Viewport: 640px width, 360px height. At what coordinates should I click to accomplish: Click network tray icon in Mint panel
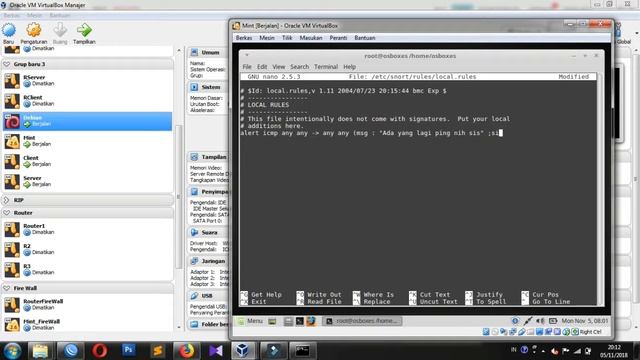click(x=527, y=321)
